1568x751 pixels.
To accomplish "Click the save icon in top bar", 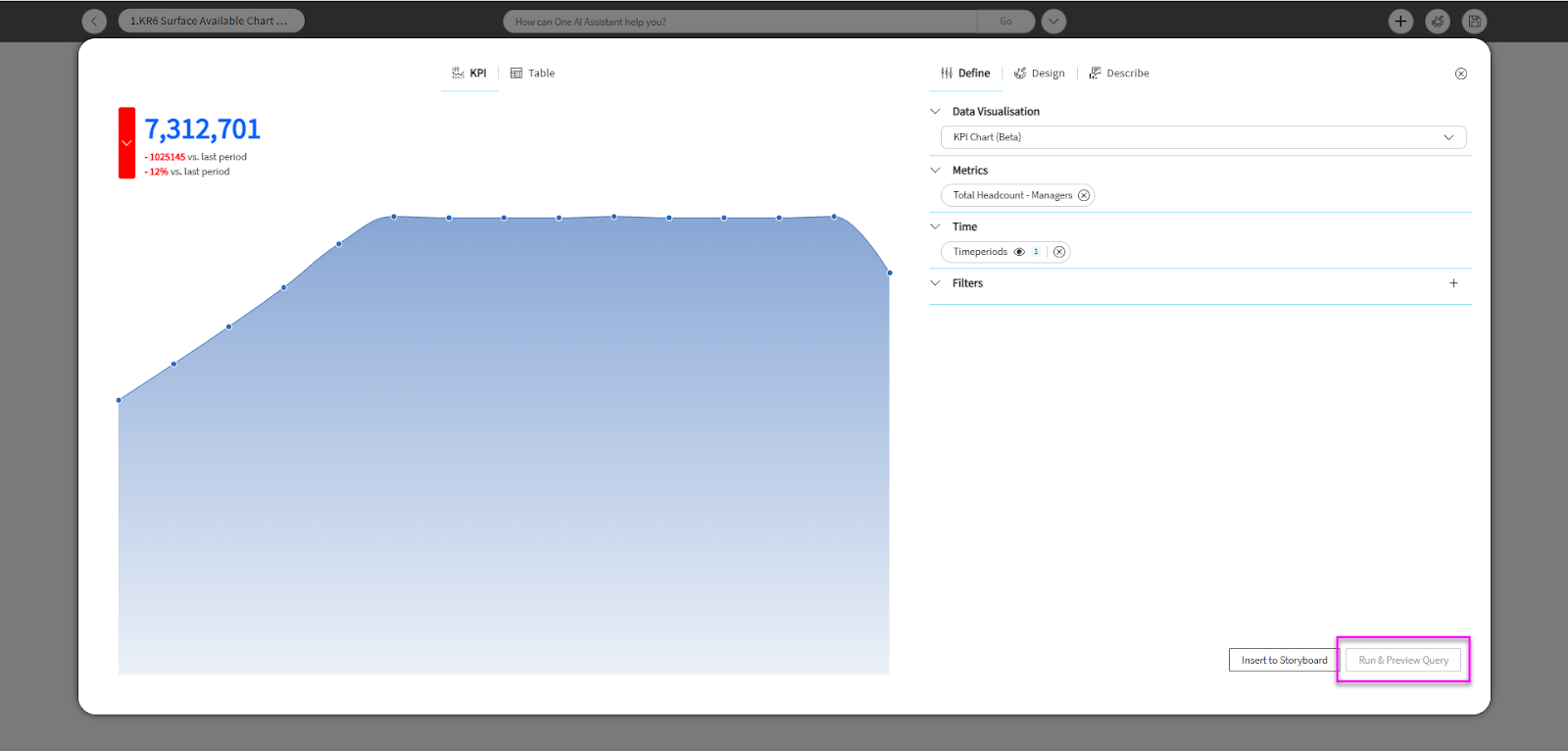I will pos(1474,21).
